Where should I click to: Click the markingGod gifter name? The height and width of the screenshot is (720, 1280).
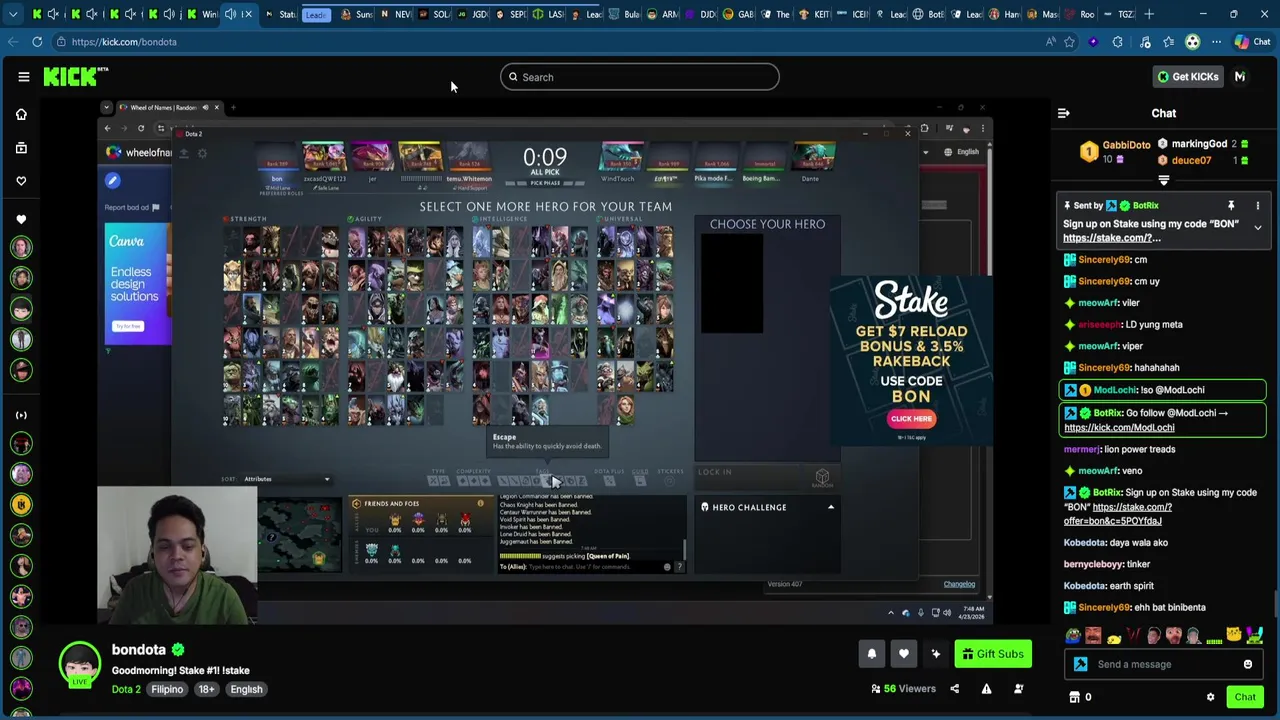pyautogui.click(x=1199, y=144)
